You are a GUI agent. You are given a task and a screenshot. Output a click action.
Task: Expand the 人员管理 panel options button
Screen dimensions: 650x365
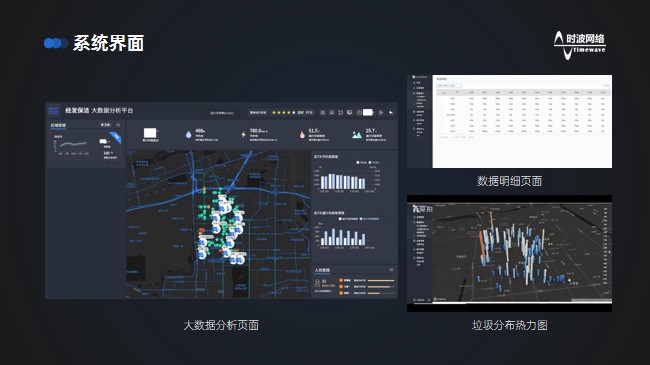[x=391, y=270]
